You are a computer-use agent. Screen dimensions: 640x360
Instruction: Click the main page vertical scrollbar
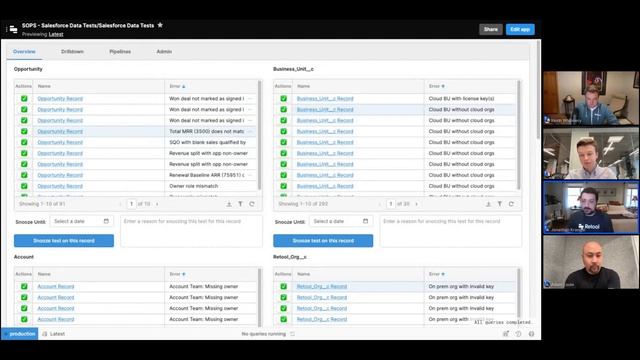click(x=538, y=90)
